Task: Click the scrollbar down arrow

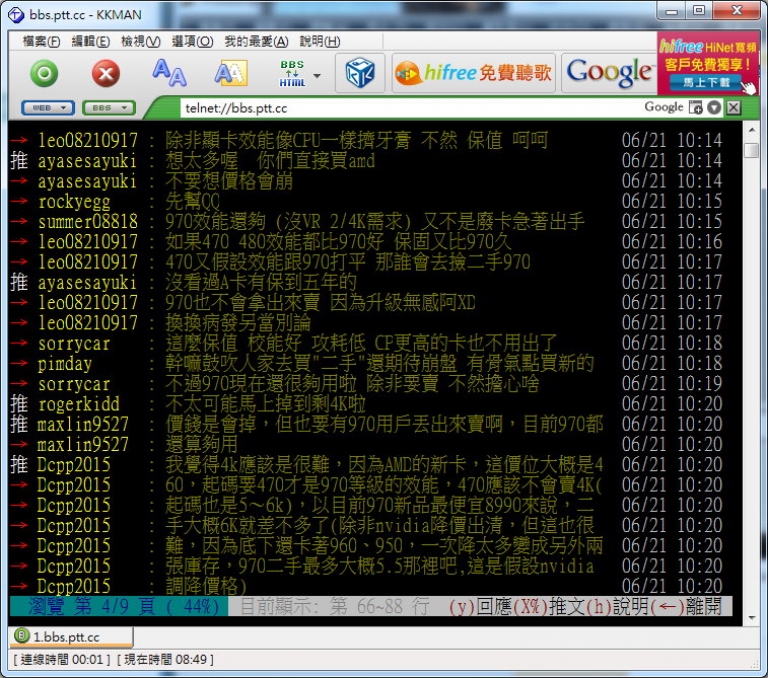Action: click(752, 619)
